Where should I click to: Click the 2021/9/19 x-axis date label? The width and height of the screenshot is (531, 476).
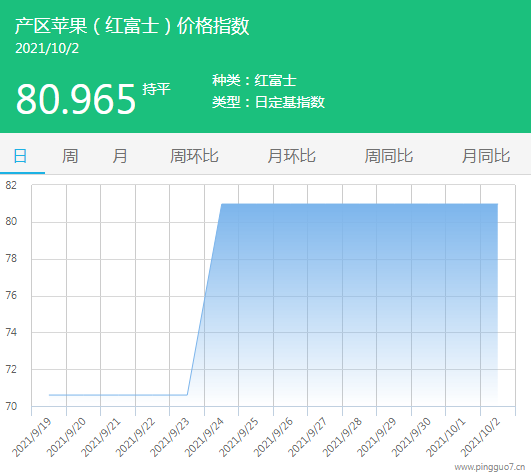click(32, 437)
